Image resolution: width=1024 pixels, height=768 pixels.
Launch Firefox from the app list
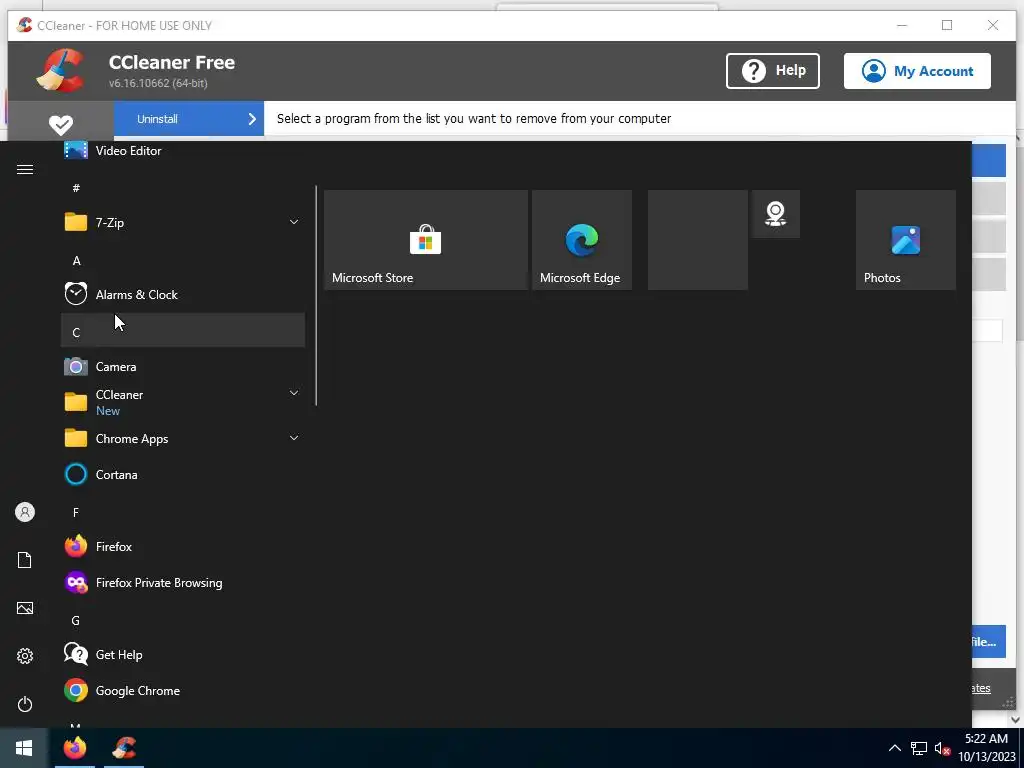183,547
